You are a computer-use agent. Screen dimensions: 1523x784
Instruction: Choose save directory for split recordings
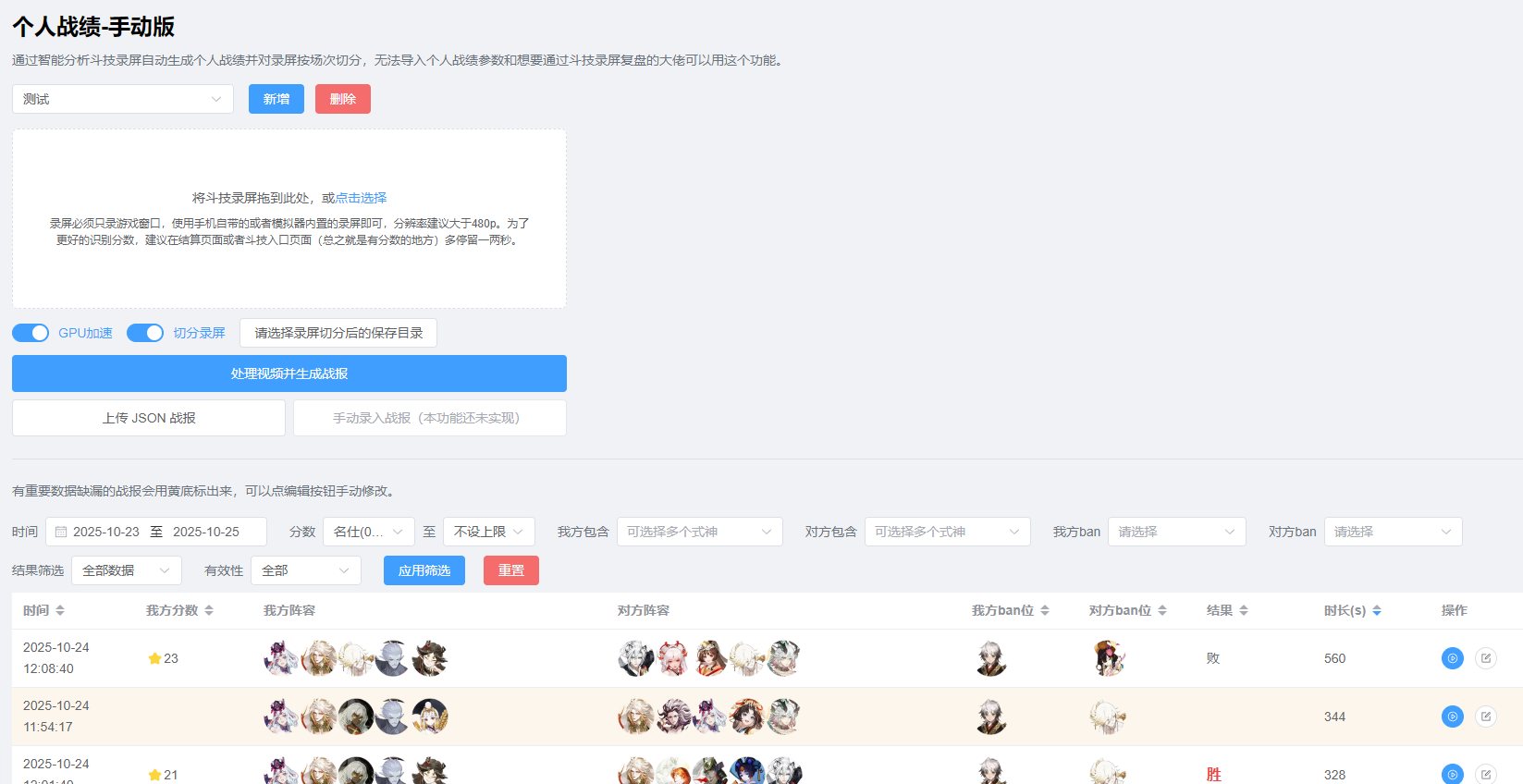tap(338, 333)
